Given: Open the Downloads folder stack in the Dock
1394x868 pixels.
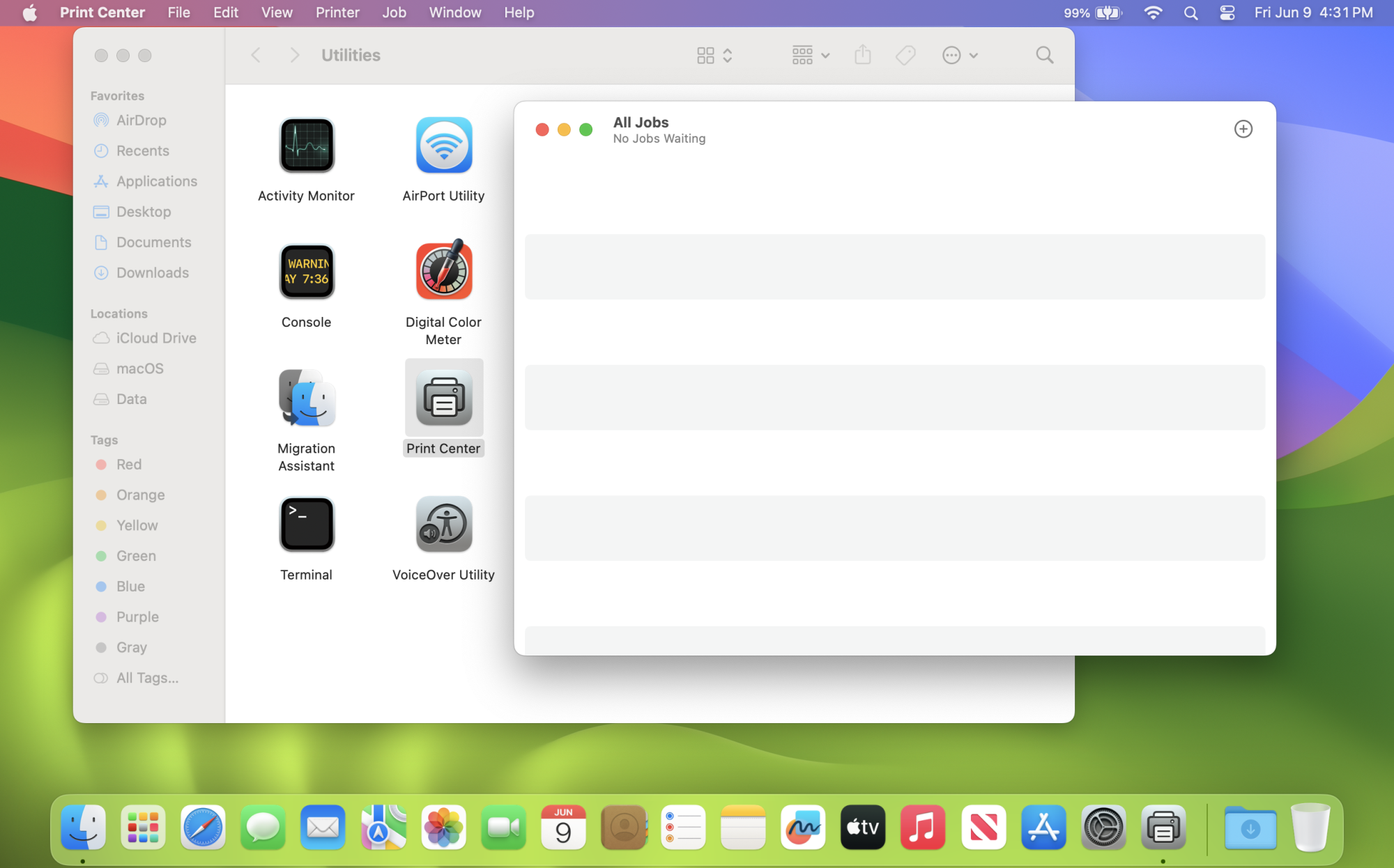Looking at the screenshot, I should pyautogui.click(x=1250, y=828).
